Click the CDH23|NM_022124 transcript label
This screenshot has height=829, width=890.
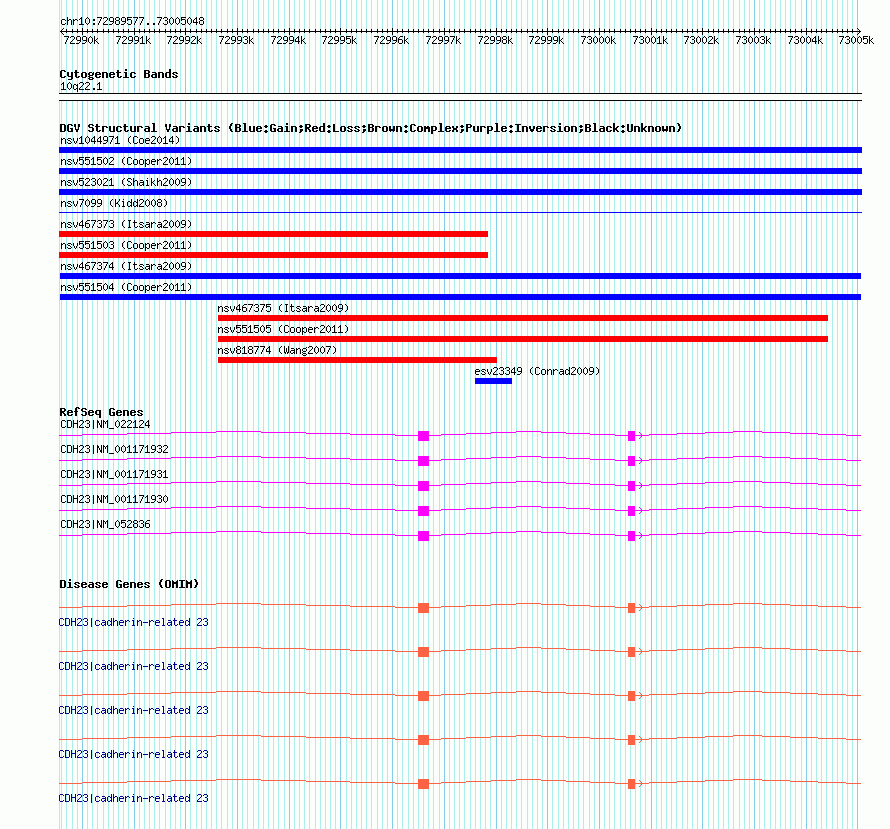pyautogui.click(x=105, y=424)
